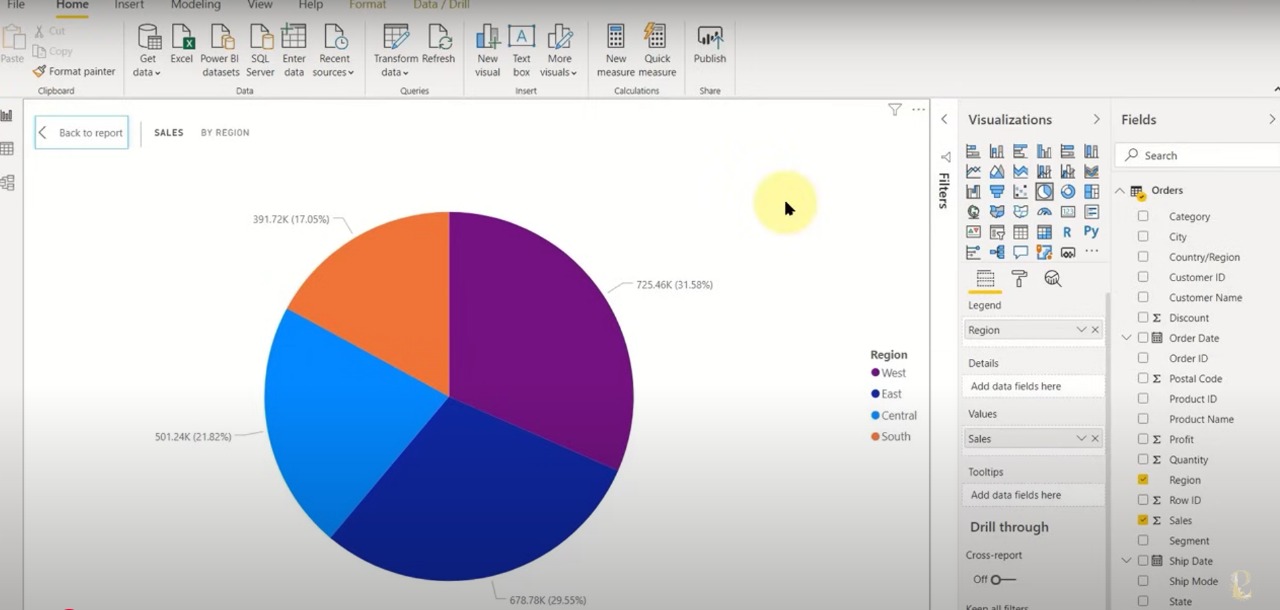
Task: Choose the funnel chart visualization
Action: click(x=996, y=191)
